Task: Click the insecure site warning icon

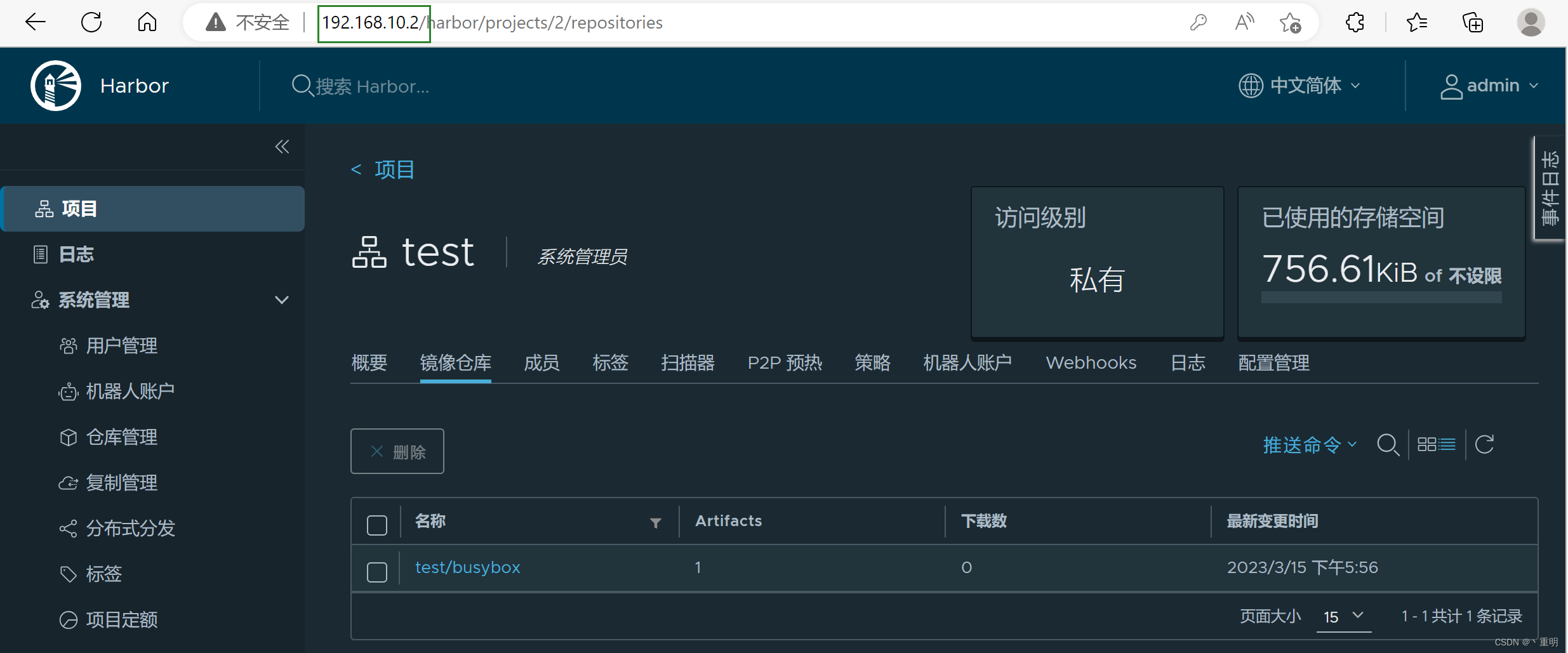Action: tap(216, 22)
